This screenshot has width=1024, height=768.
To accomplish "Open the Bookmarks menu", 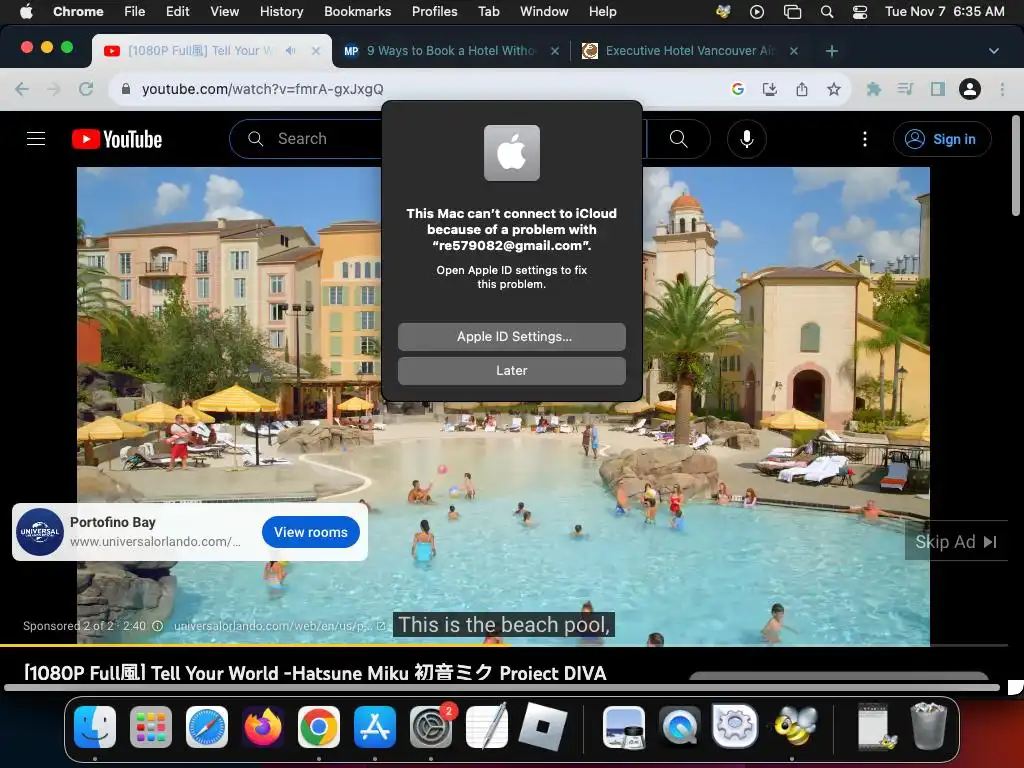I will tap(357, 11).
